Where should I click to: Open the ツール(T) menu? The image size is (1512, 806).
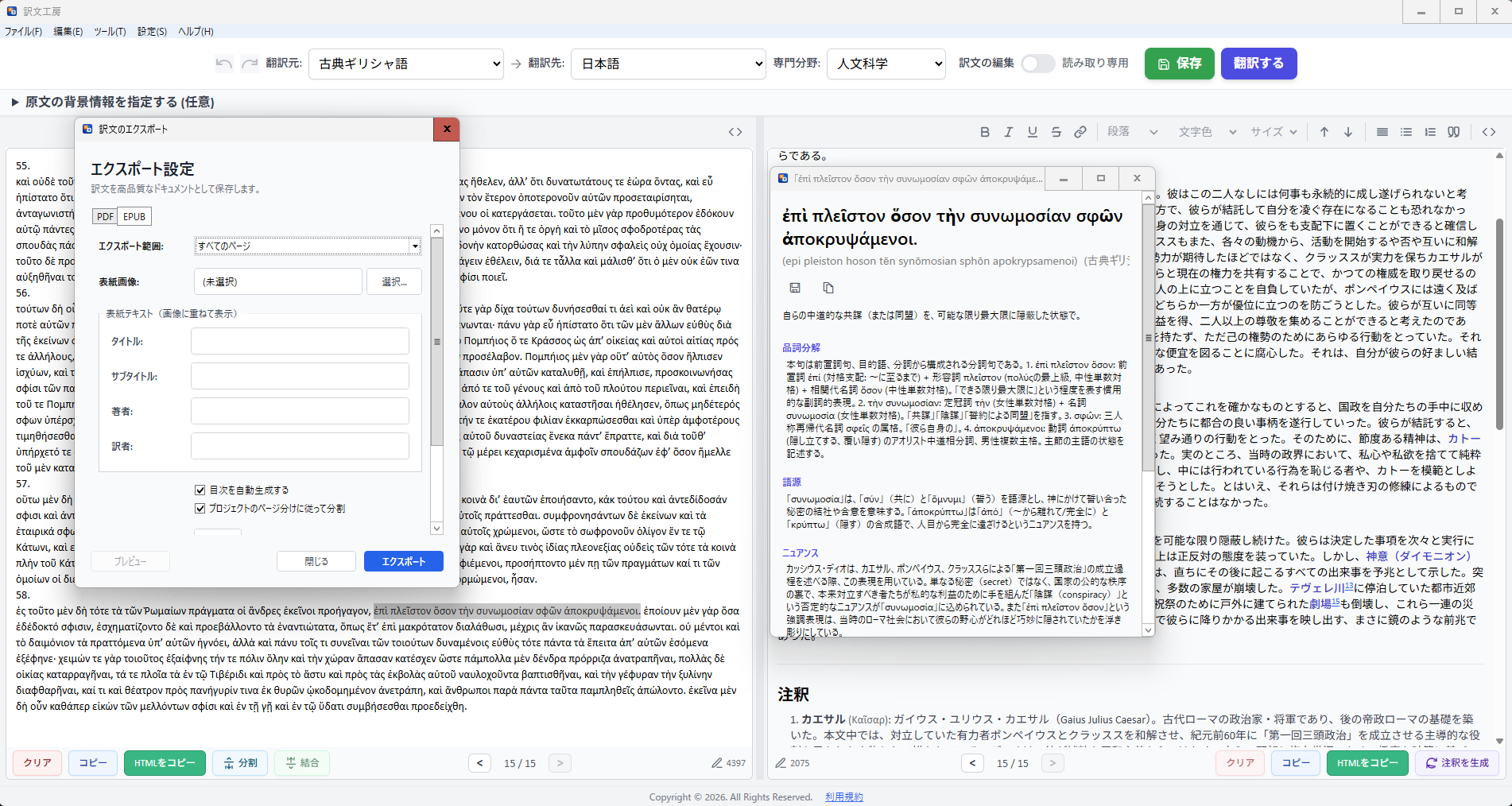(110, 32)
